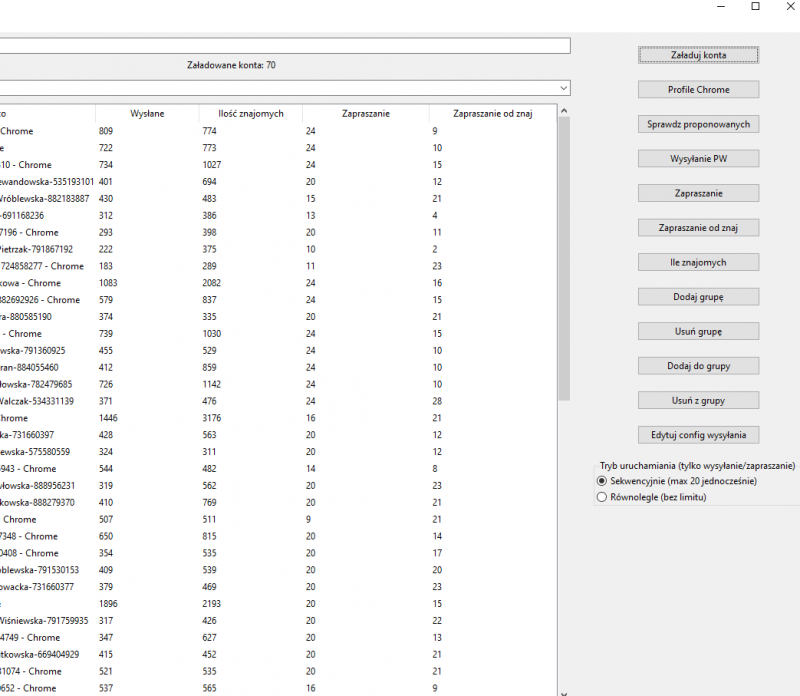Start Wysyłanie PW
Screen dimensions: 800x696
(x=698, y=159)
